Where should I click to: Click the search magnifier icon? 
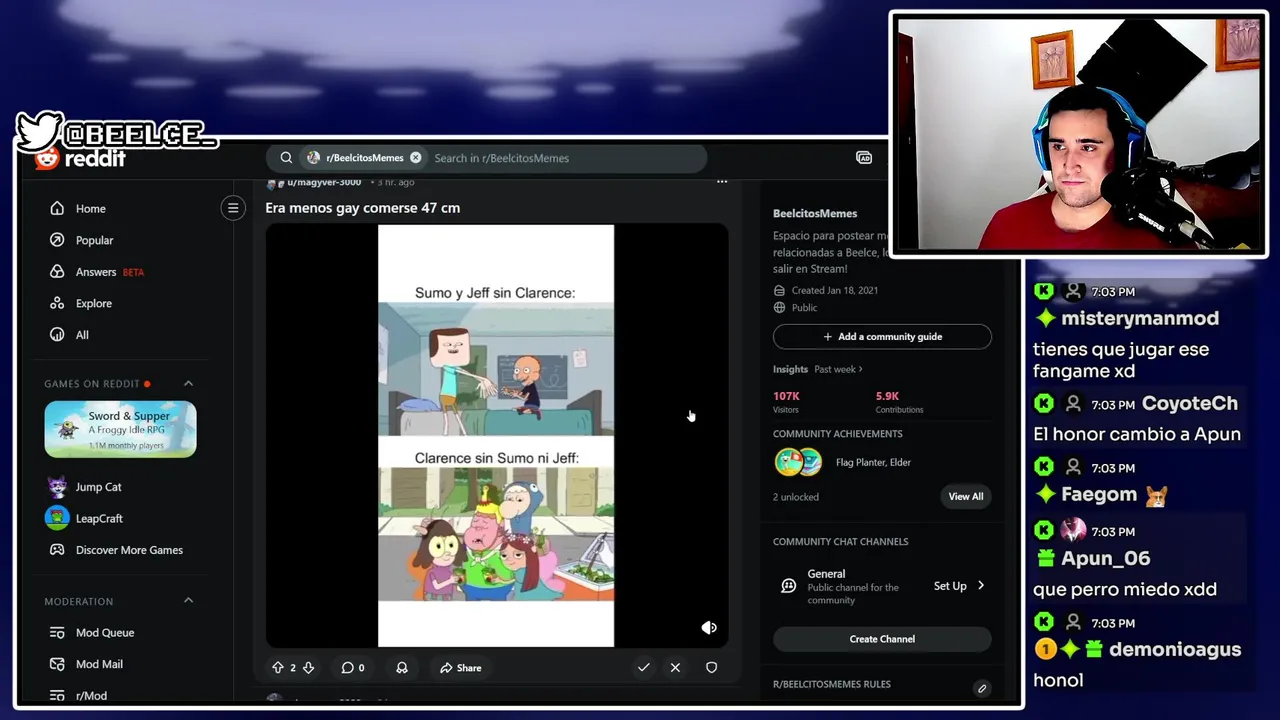coord(286,158)
